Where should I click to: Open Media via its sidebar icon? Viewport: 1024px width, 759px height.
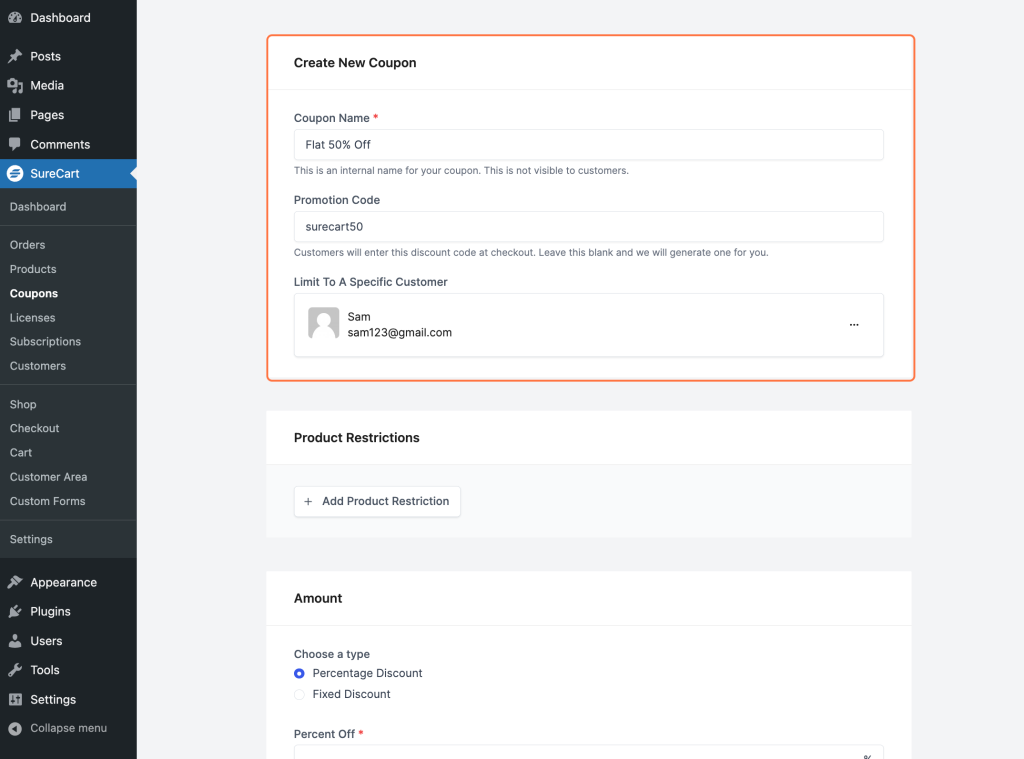15,86
